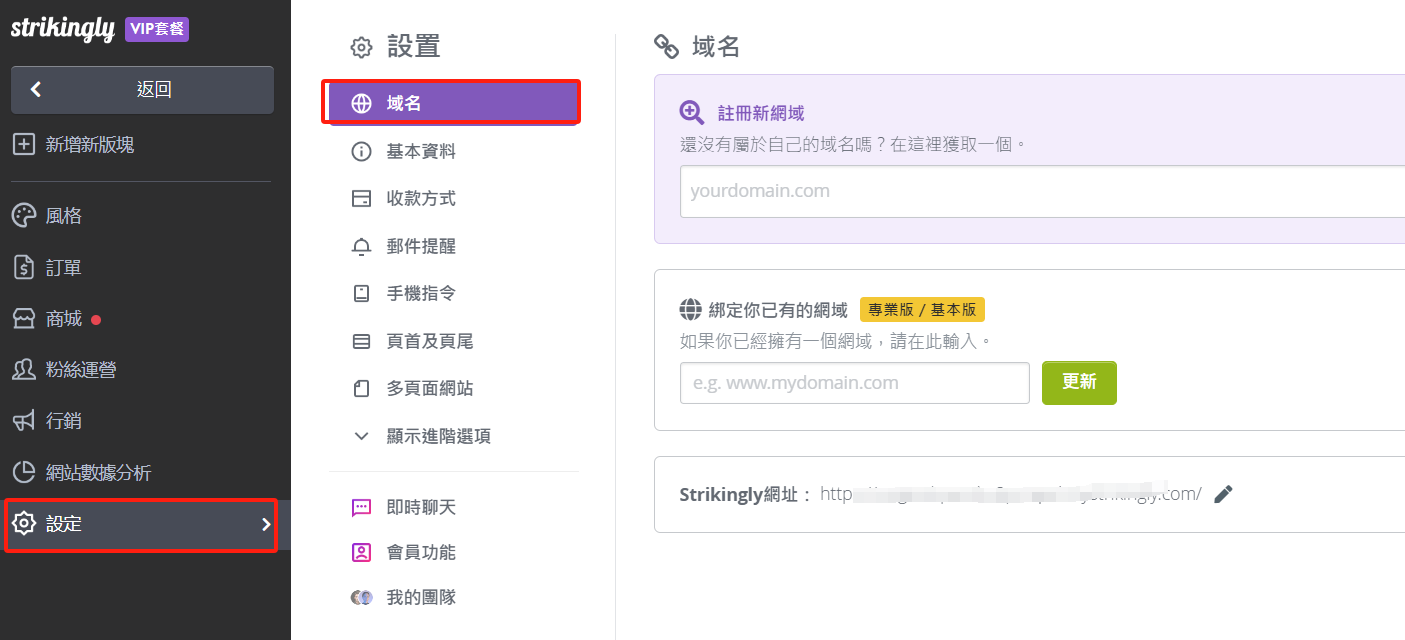Click the plus icon beside 新增新版塊
Viewport: 1405px width, 640px height.
pyautogui.click(x=23, y=145)
